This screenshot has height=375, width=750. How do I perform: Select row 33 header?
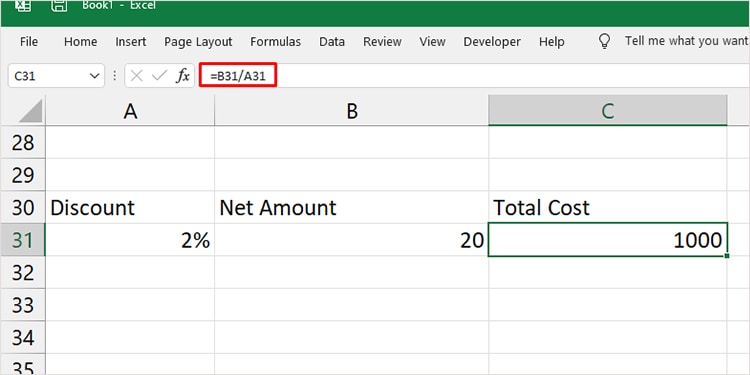[23, 305]
